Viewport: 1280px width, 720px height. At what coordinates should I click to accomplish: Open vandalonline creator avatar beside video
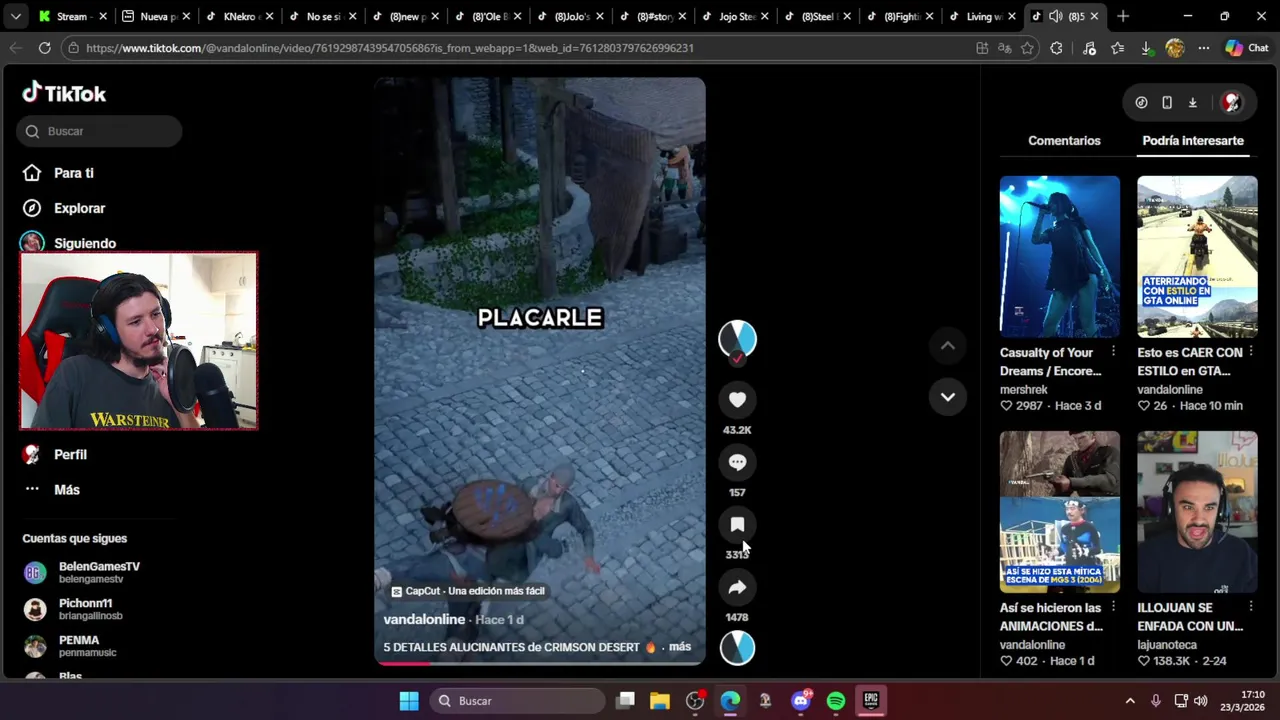pos(737,340)
